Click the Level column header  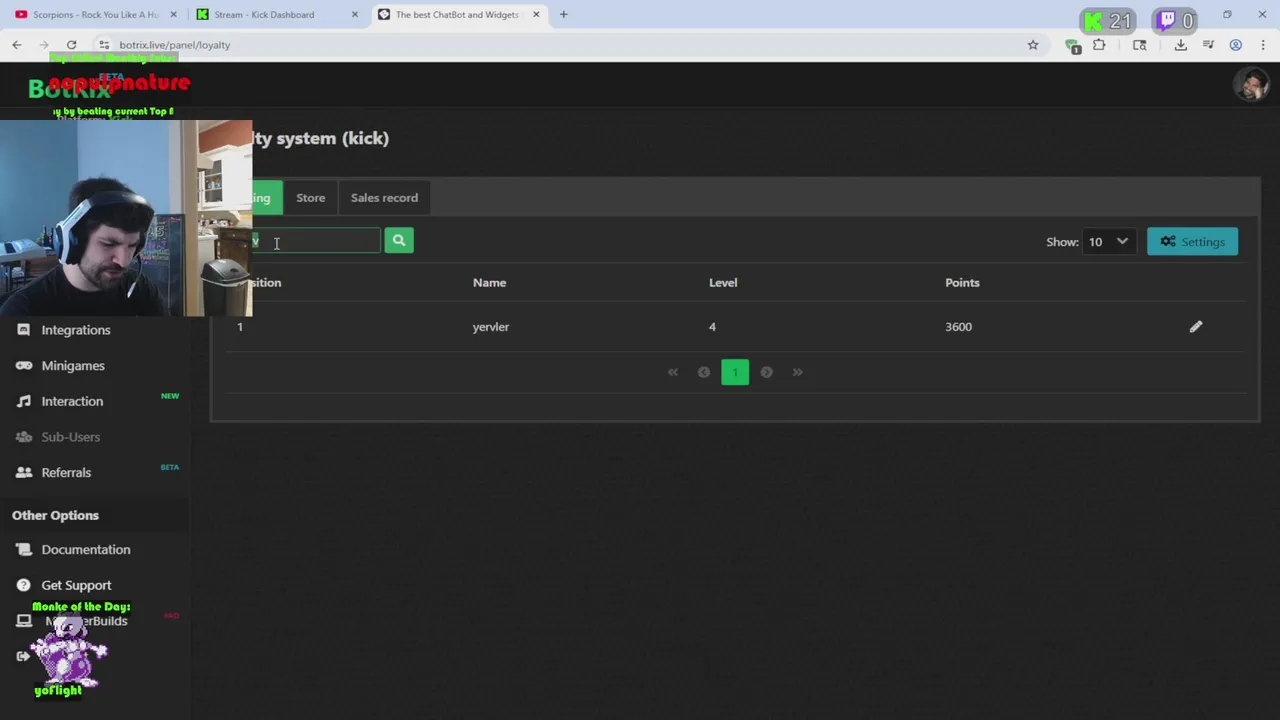tap(723, 283)
